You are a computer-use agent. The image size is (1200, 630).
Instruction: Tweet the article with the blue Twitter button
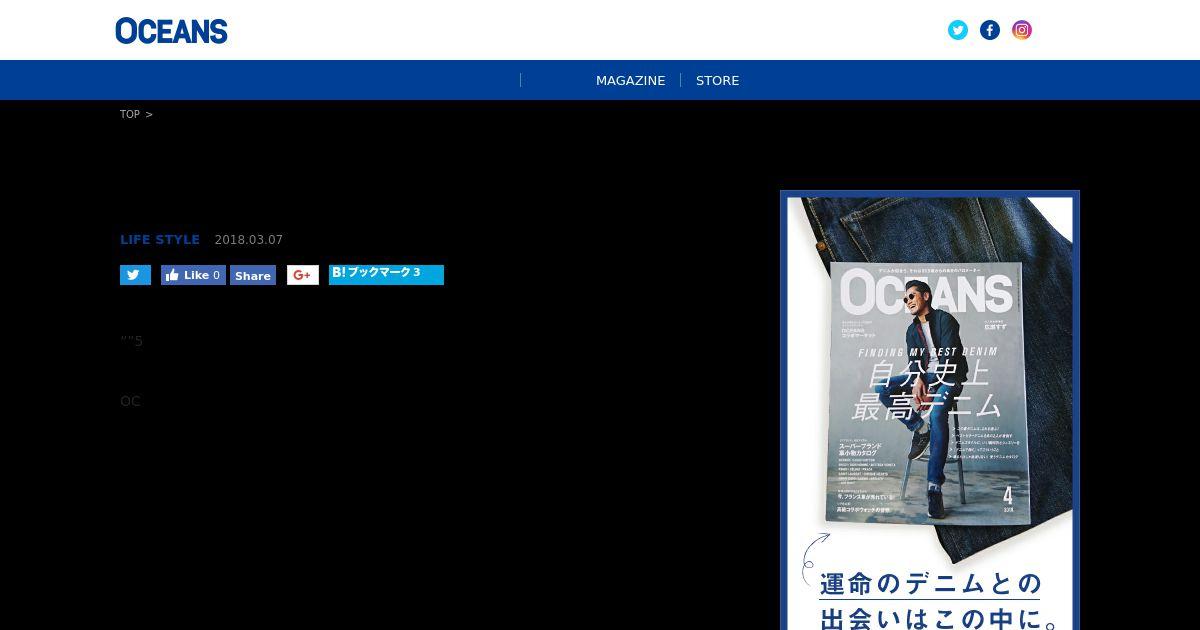(x=135, y=275)
